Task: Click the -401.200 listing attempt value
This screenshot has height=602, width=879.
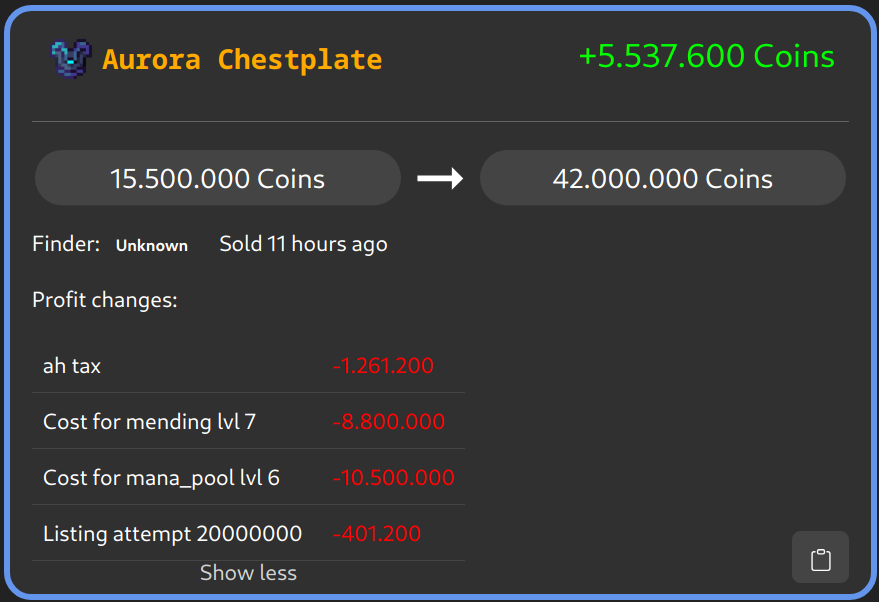Action: (376, 534)
